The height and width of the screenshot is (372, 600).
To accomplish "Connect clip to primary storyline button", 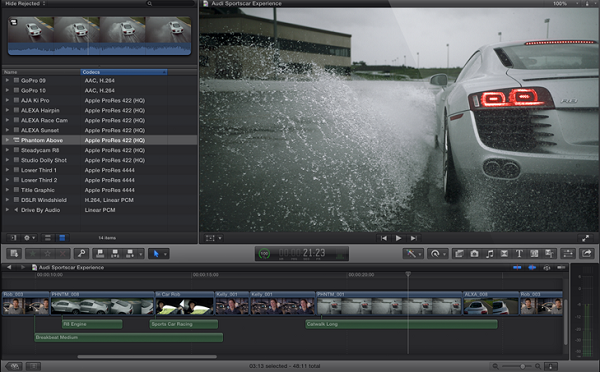I will 100,253.
